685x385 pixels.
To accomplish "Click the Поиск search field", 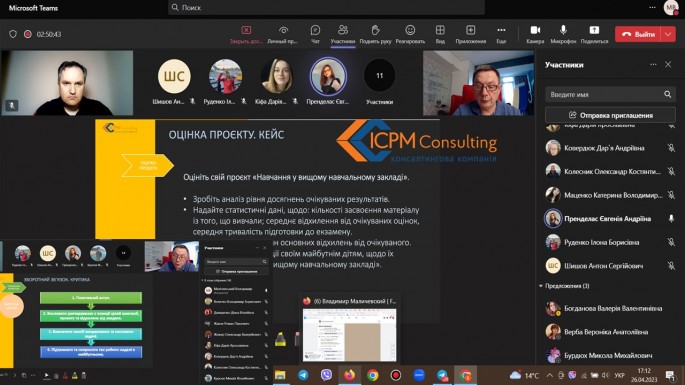I will click(326, 7).
